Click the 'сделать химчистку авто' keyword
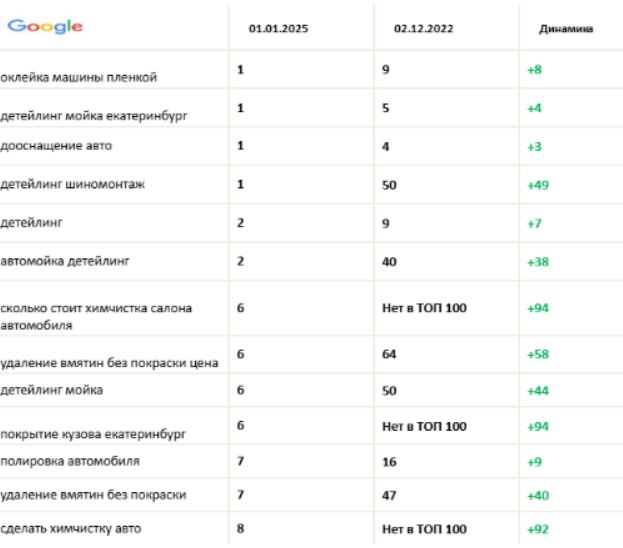Screen dimensions: 623x548 [x=71, y=529]
